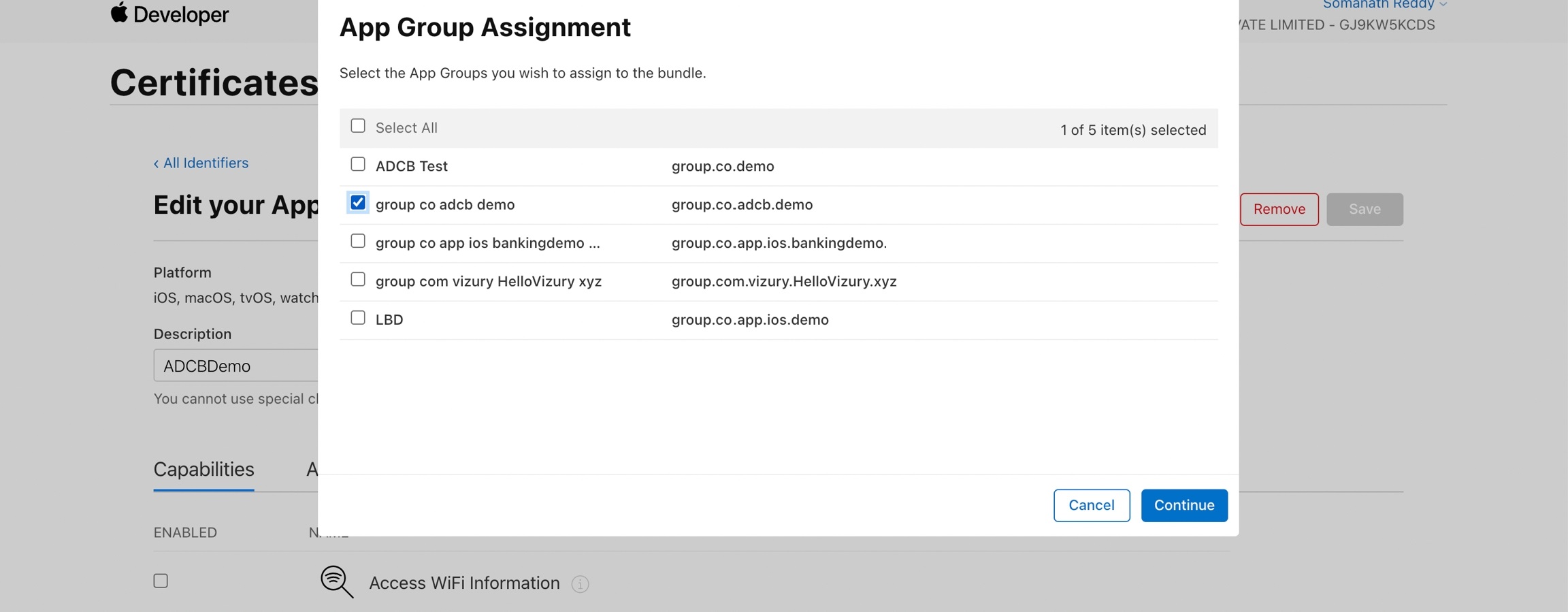Click the Apple Developer logo
Screen dimensions: 1568x612
click(169, 14)
